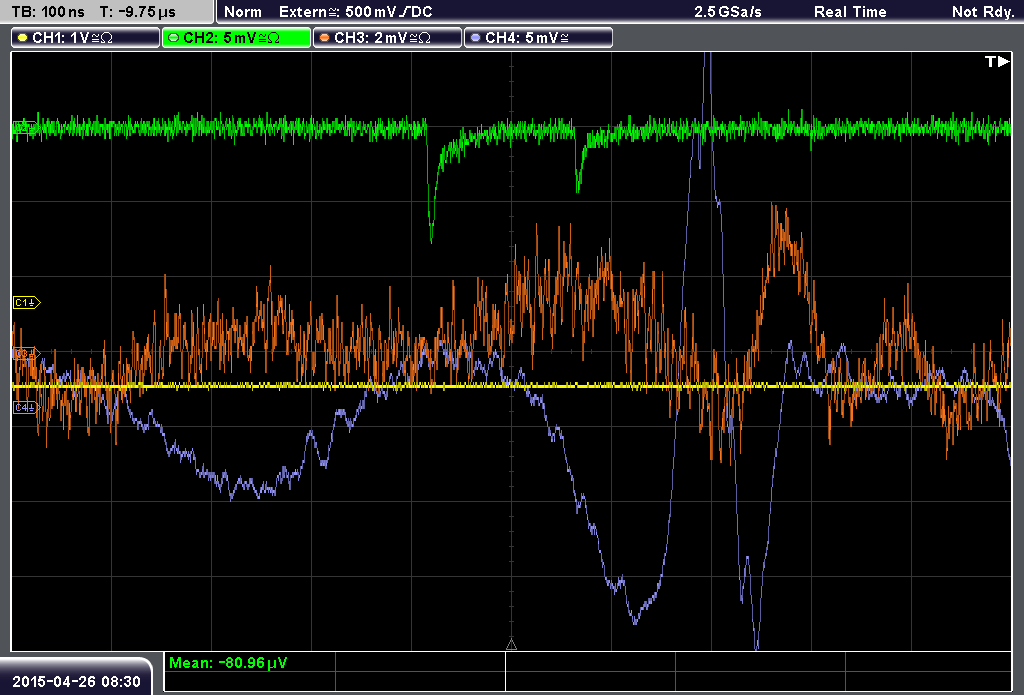Click the C3 orange ground level marker
The height and width of the screenshot is (695, 1024).
[x=27, y=354]
